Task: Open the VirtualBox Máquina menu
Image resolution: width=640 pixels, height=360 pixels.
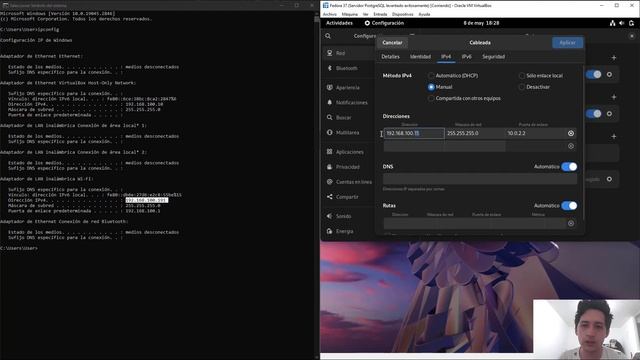Action: tap(349, 14)
